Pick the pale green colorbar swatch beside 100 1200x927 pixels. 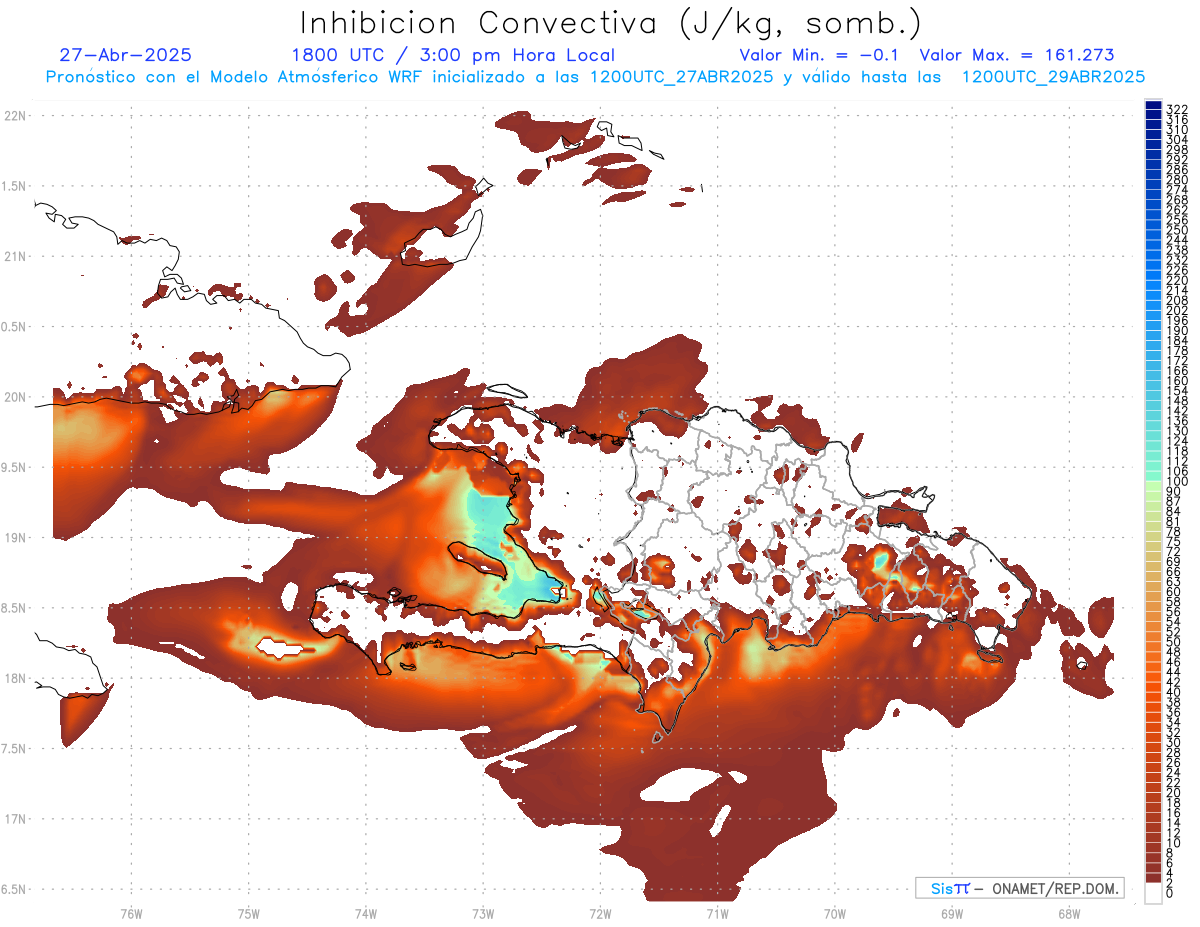click(1153, 486)
